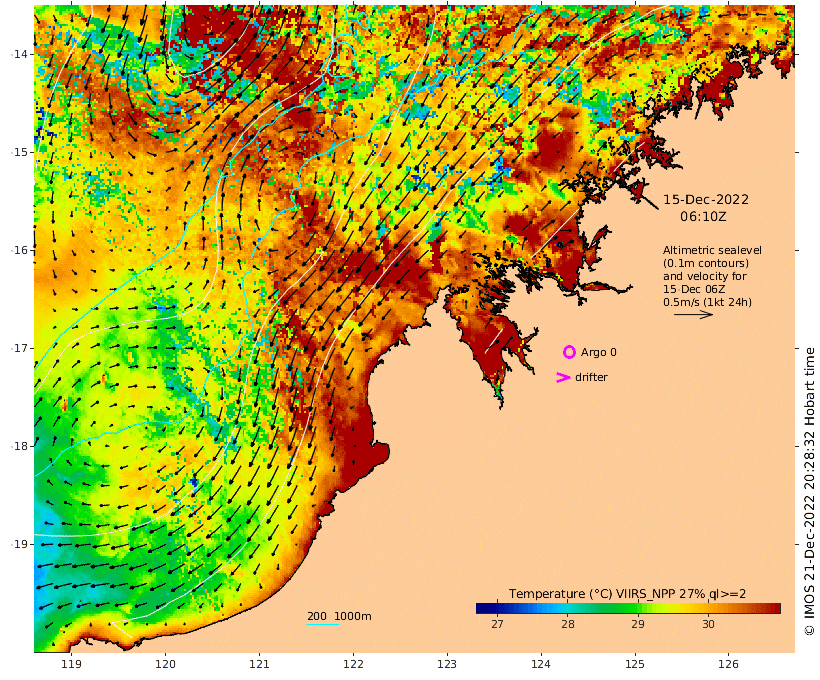The image size is (820, 680).
Task: Click the longitude axis label '122'
Action: (353, 664)
